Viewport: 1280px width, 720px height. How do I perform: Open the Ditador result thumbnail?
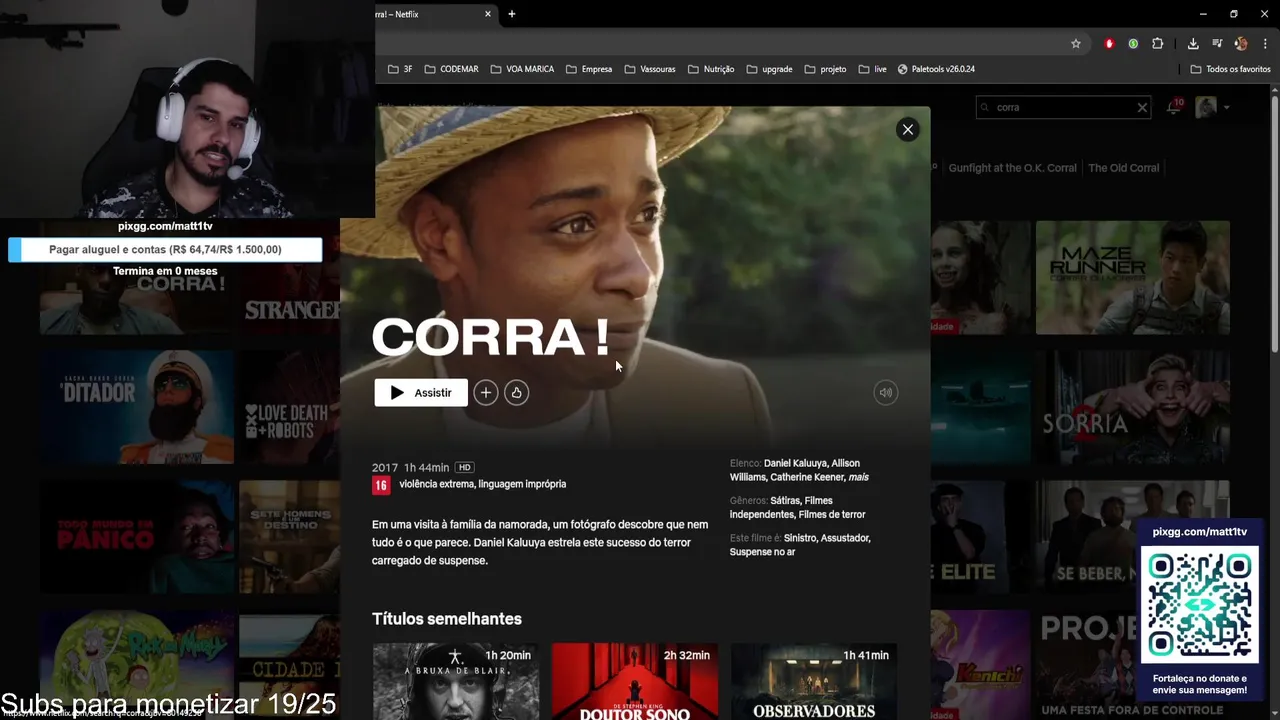pyautogui.click(x=137, y=407)
